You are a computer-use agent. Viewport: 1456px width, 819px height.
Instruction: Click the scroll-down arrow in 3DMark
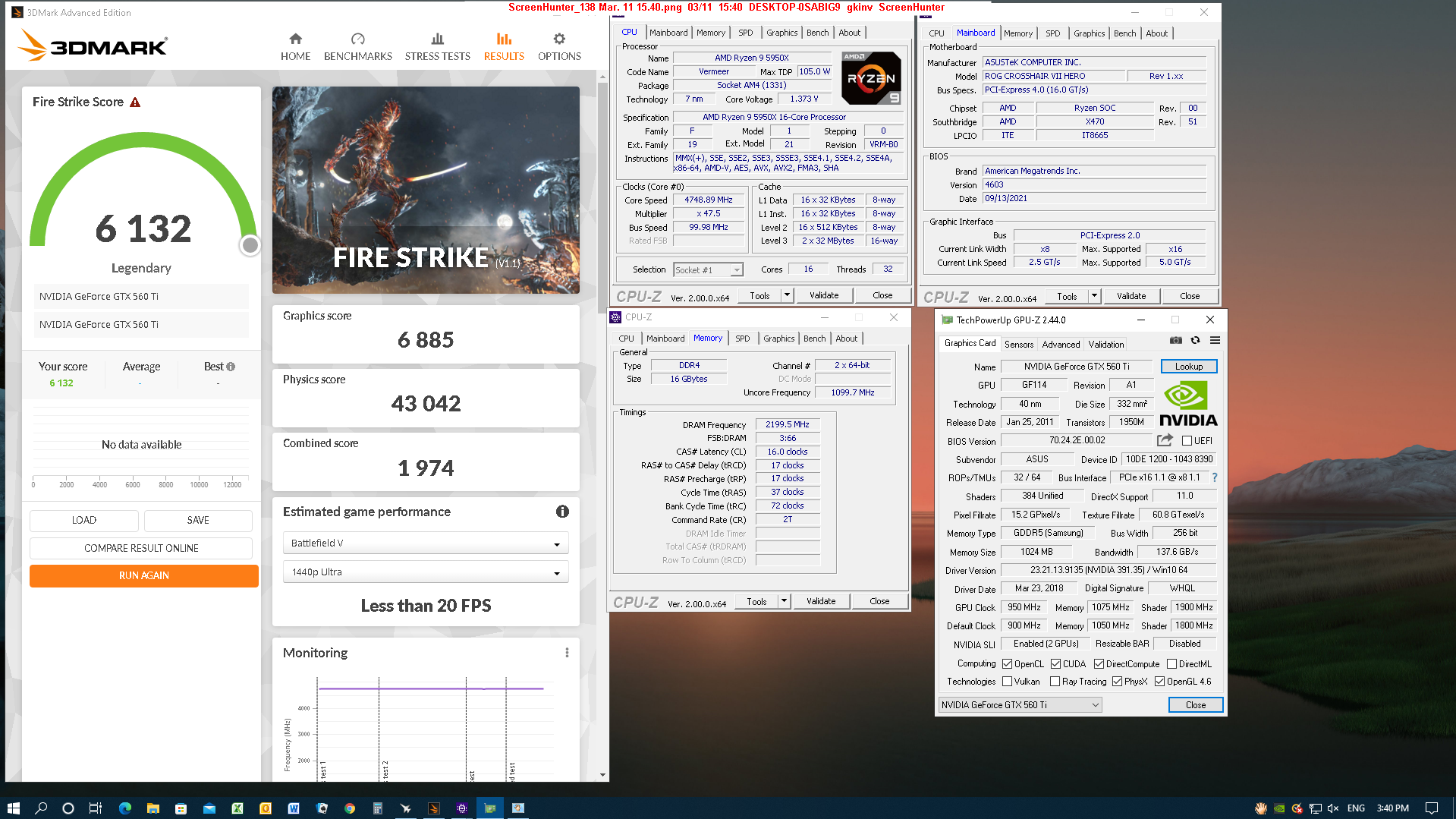pos(603,775)
